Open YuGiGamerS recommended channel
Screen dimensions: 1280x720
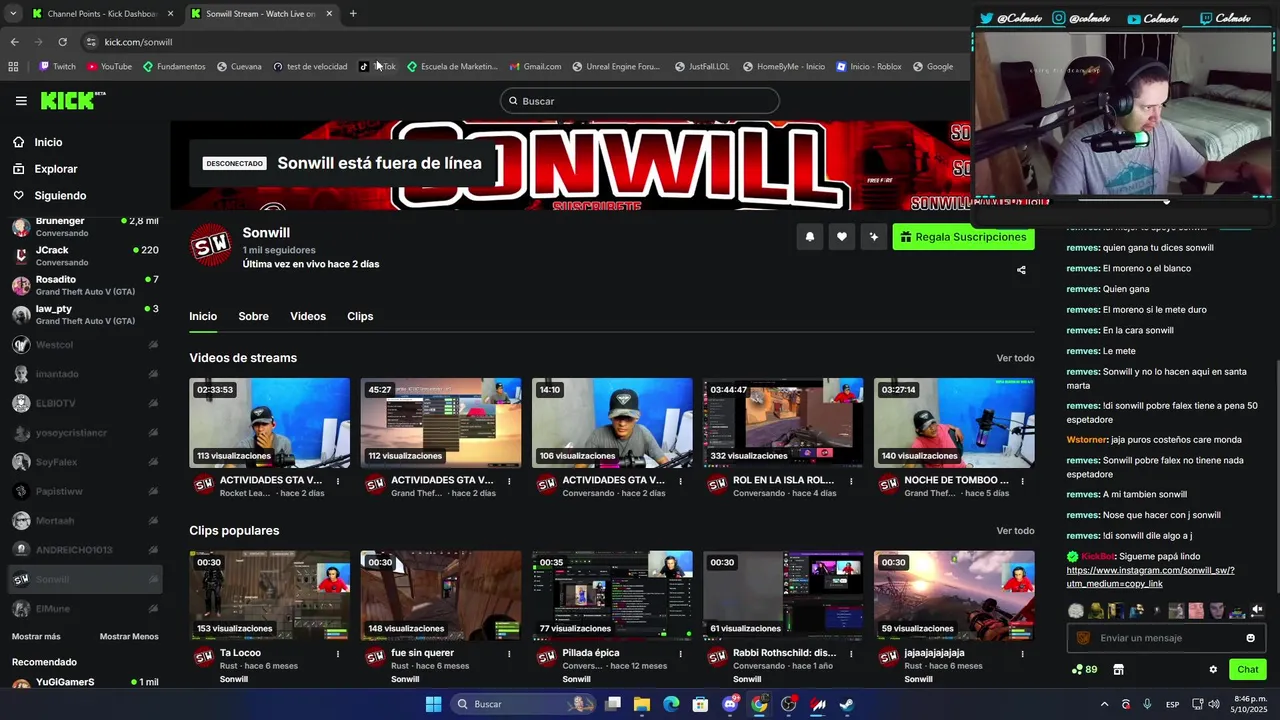pos(85,682)
